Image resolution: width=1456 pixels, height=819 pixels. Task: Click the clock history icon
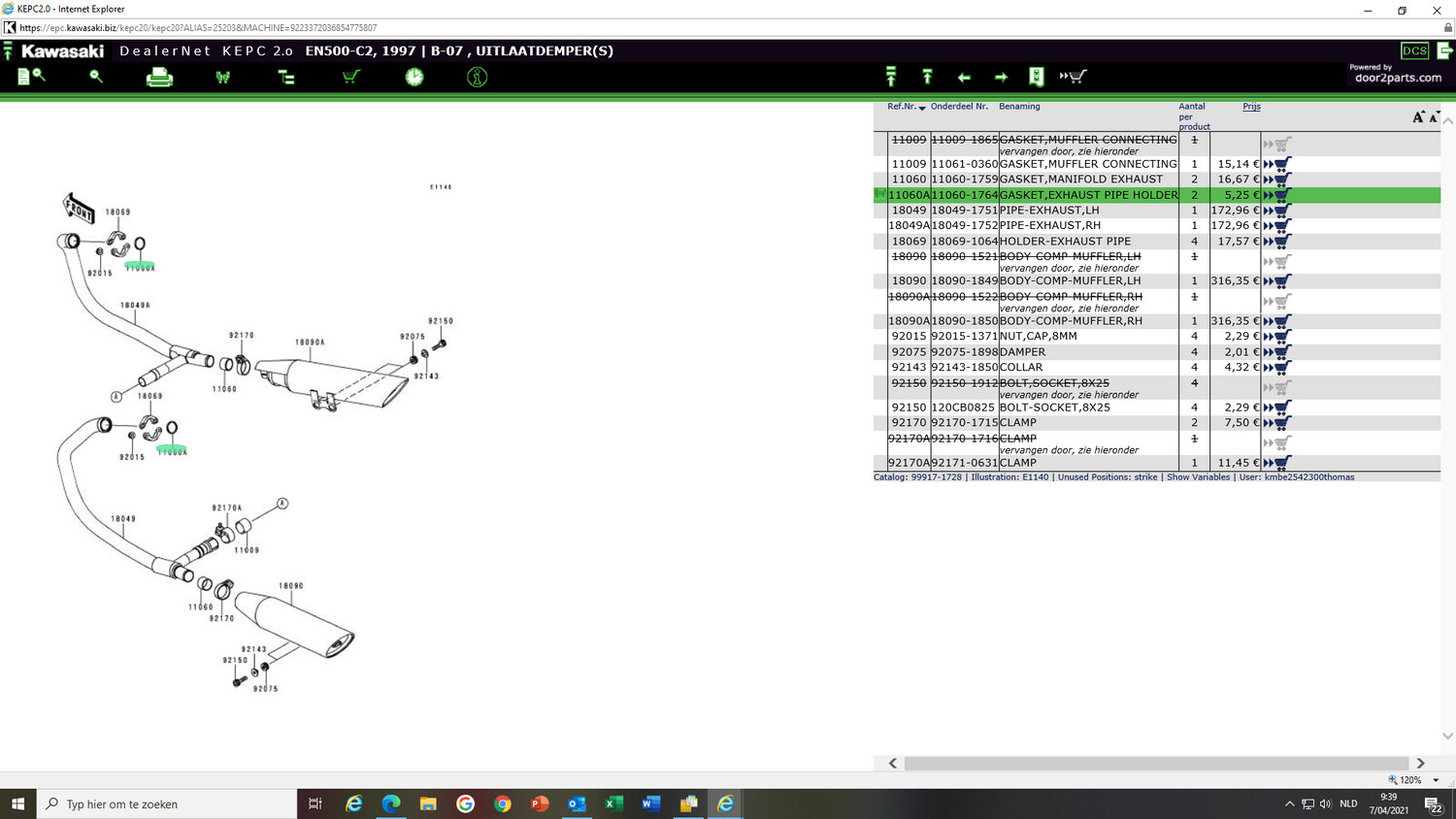pos(414,77)
